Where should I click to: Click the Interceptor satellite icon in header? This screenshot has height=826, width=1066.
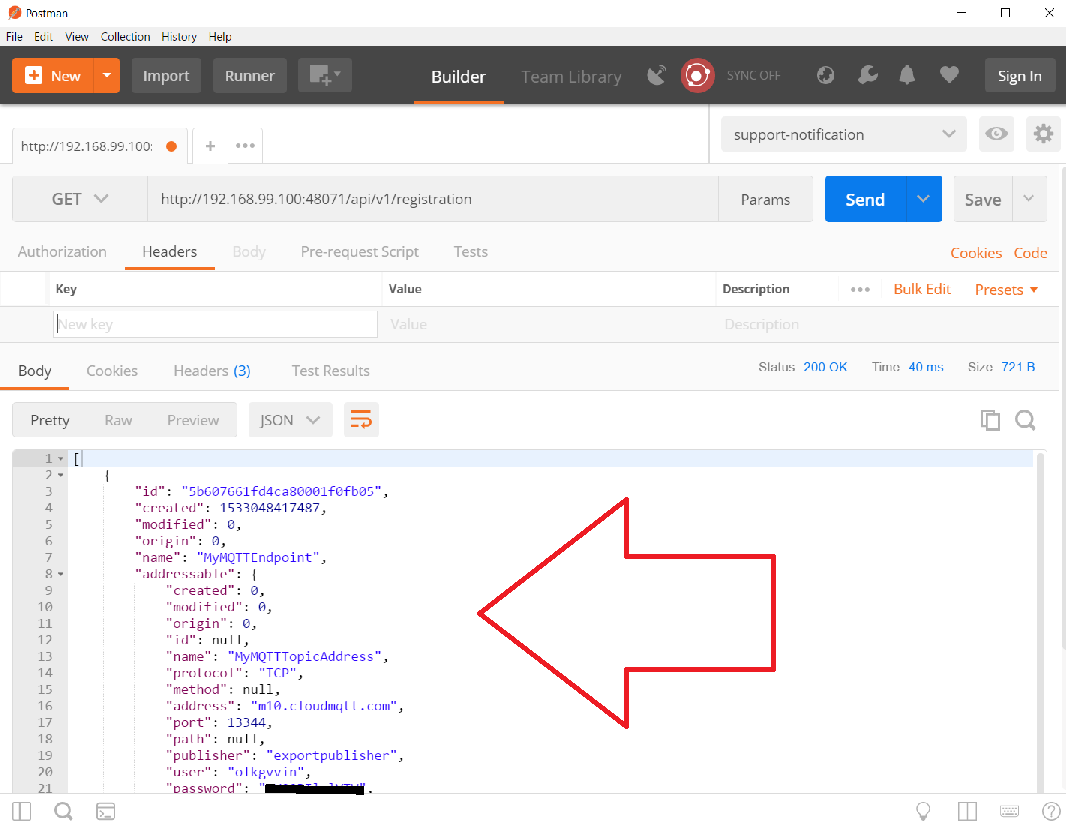[656, 75]
